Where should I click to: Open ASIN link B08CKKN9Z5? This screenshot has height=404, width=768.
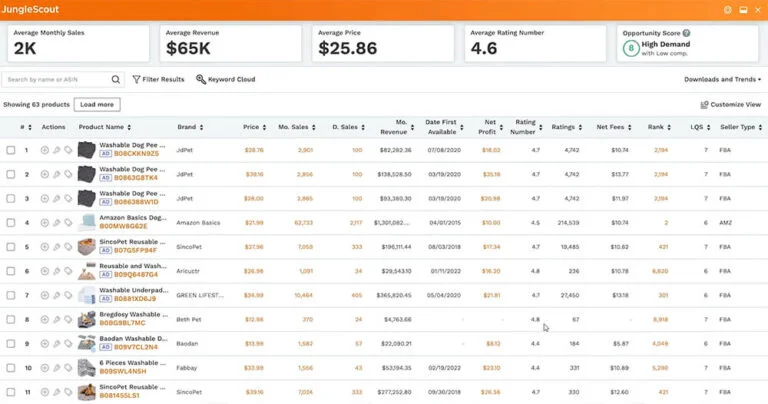[x=137, y=154]
